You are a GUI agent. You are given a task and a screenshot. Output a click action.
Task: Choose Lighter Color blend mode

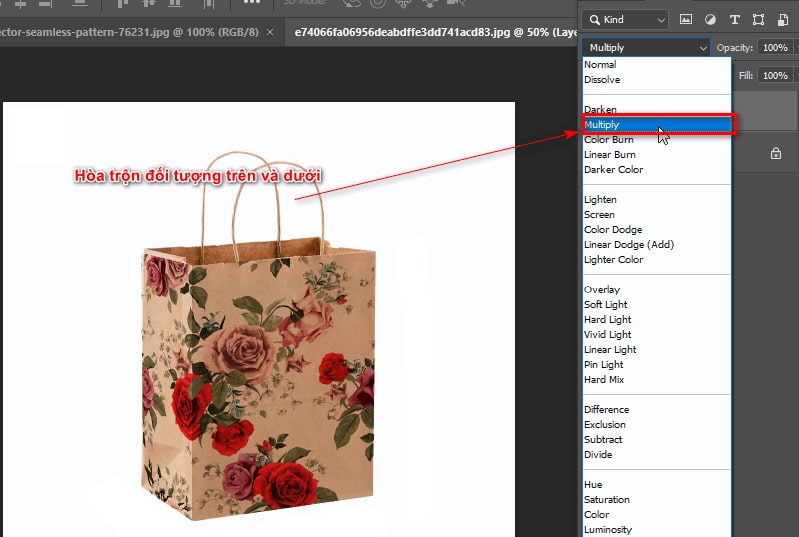coord(657,259)
